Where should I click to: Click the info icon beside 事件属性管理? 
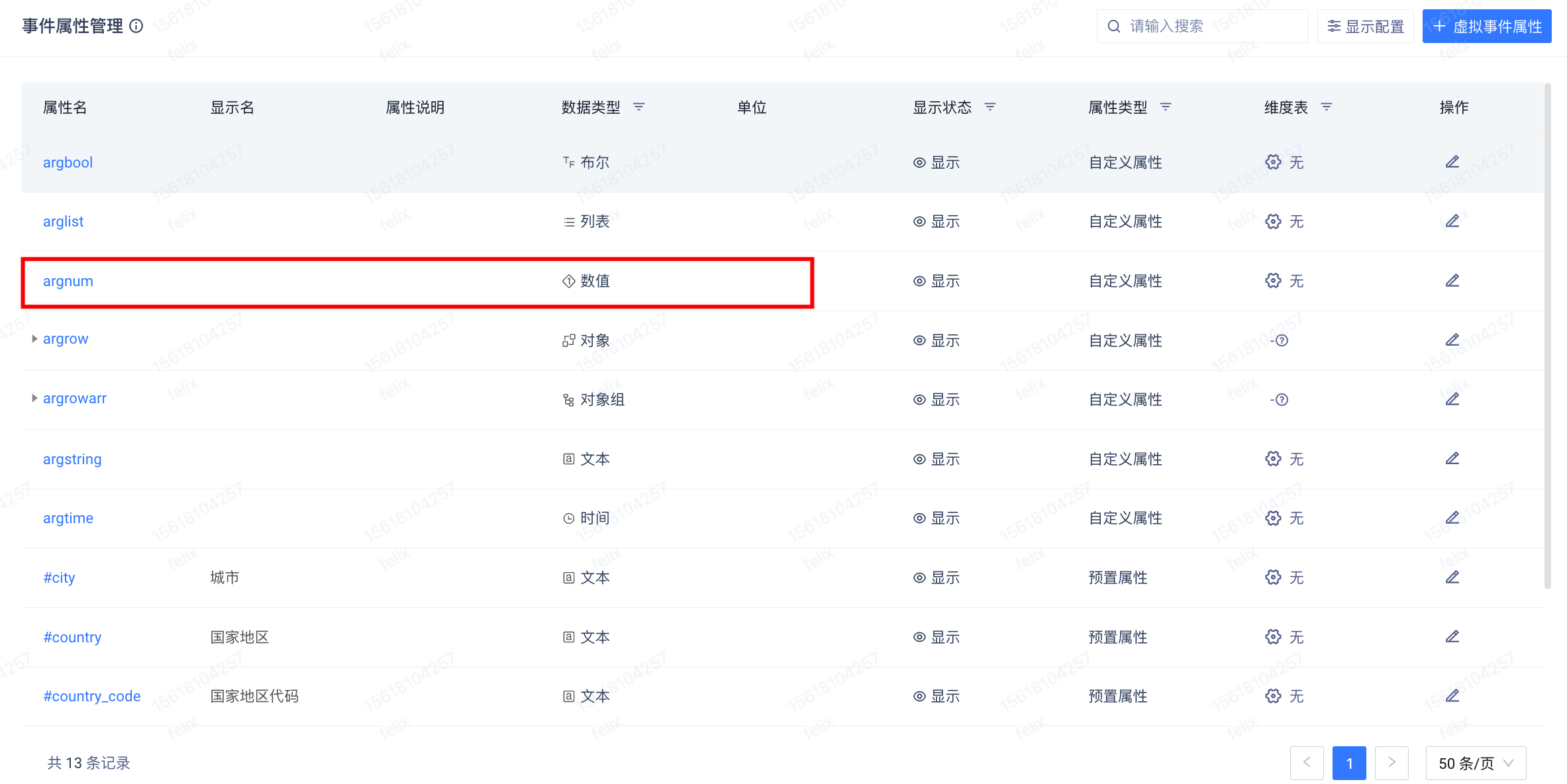(136, 26)
